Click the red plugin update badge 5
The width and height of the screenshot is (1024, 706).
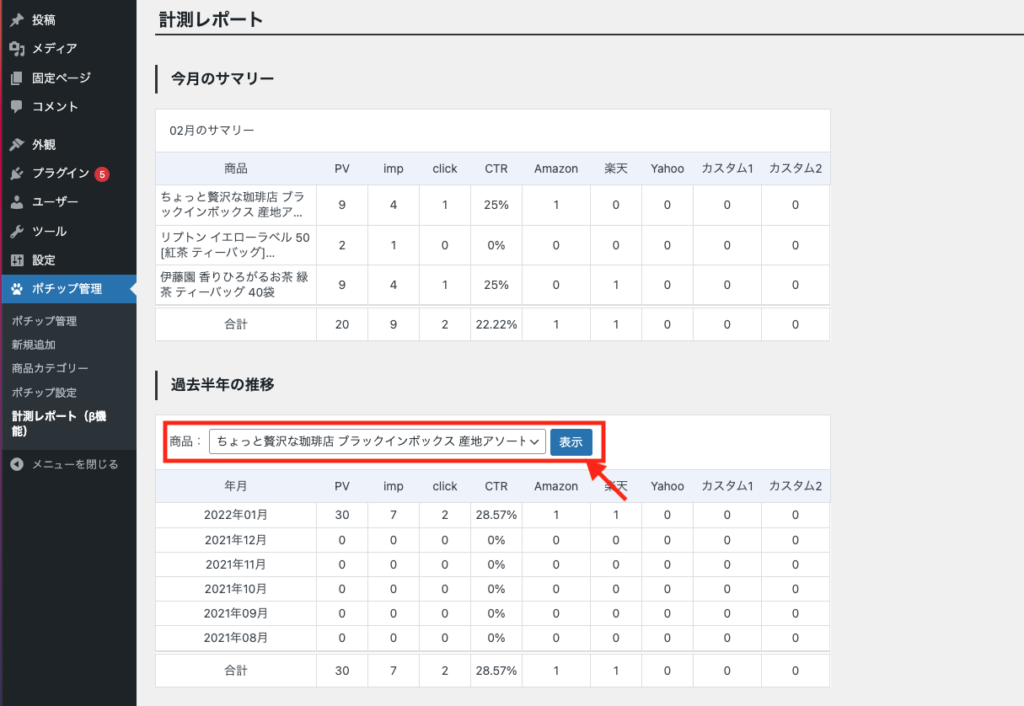102,174
